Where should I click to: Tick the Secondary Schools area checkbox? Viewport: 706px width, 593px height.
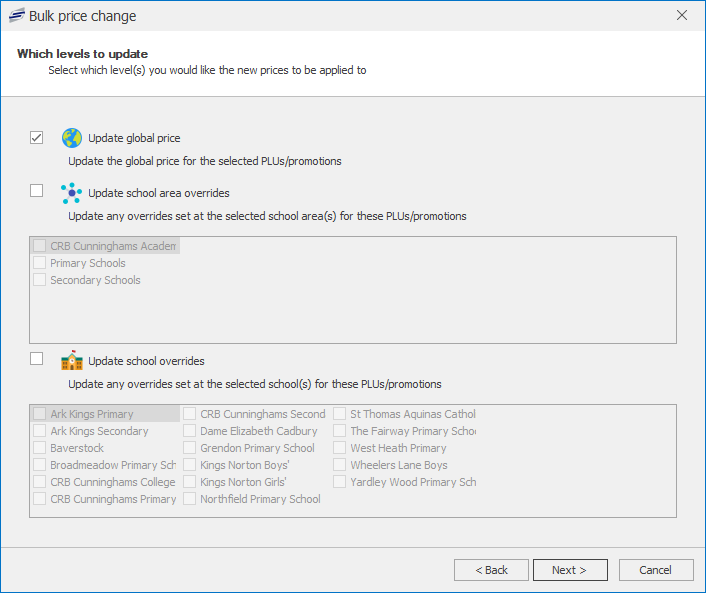[x=40, y=280]
